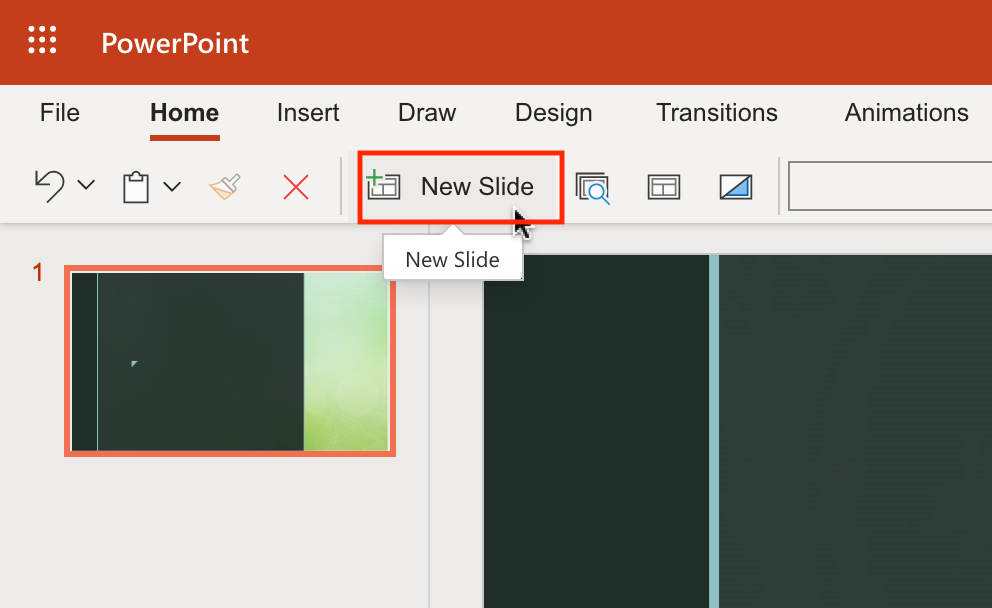Image resolution: width=992 pixels, height=608 pixels.
Task: Go to the Draw tab
Action: (427, 113)
